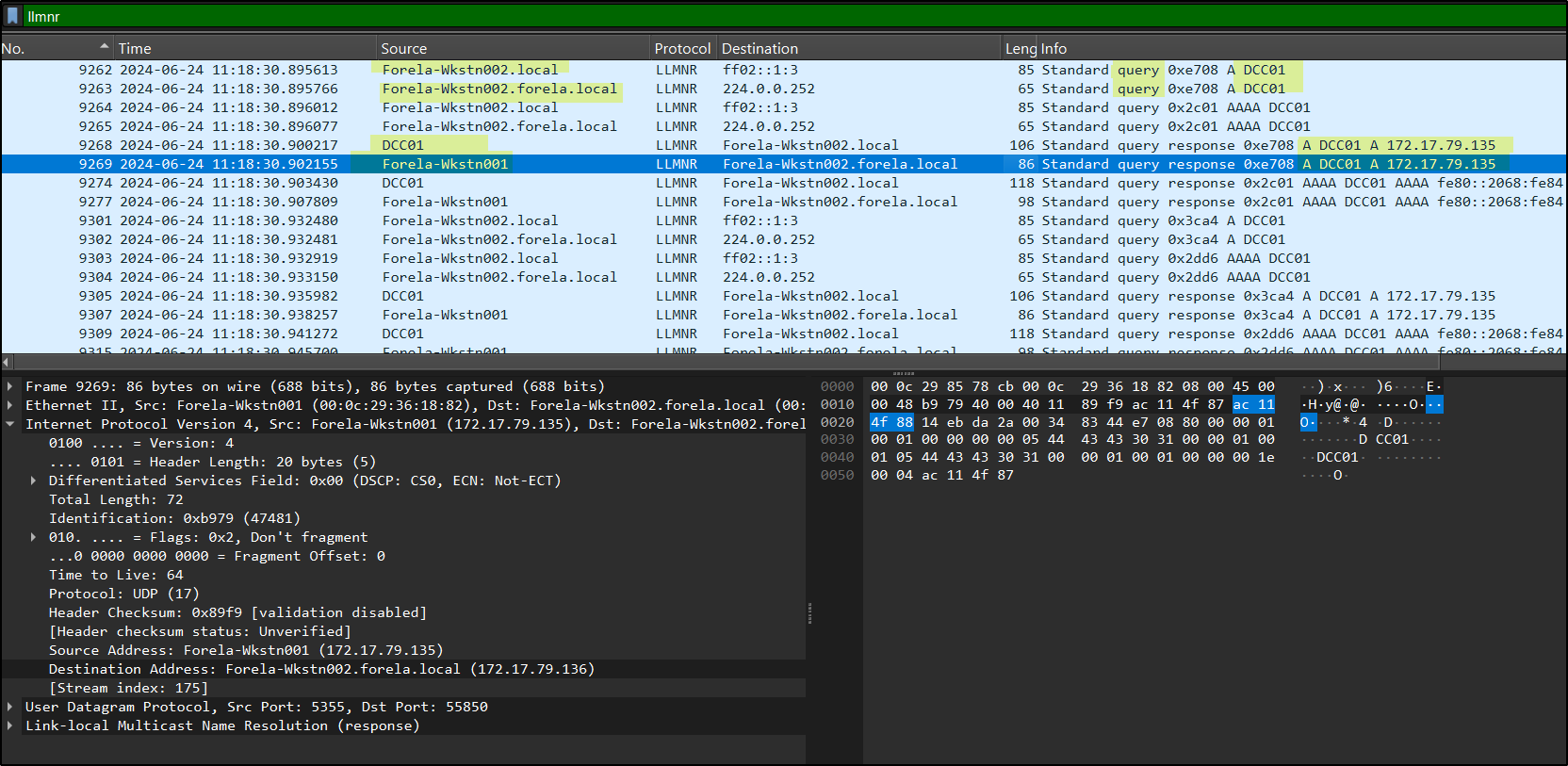The height and width of the screenshot is (766, 1568).
Task: Click the llmnr display filter field
Action: click(x=754, y=16)
